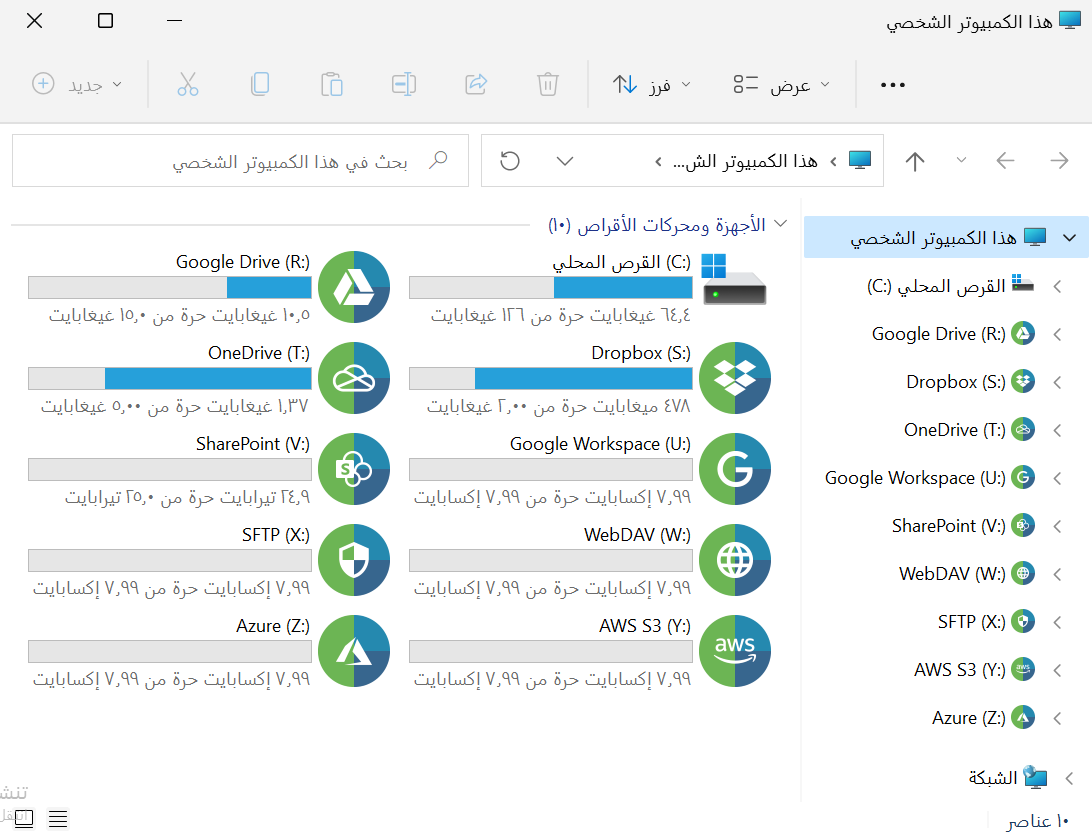Select the Azure (Z:) large drive icon

(354, 651)
